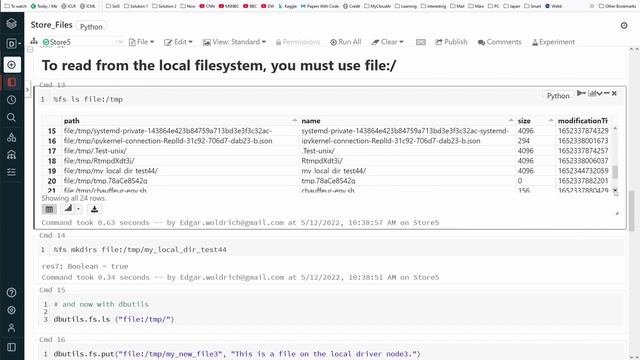Click into the %fs mkdirs code line

point(140,249)
